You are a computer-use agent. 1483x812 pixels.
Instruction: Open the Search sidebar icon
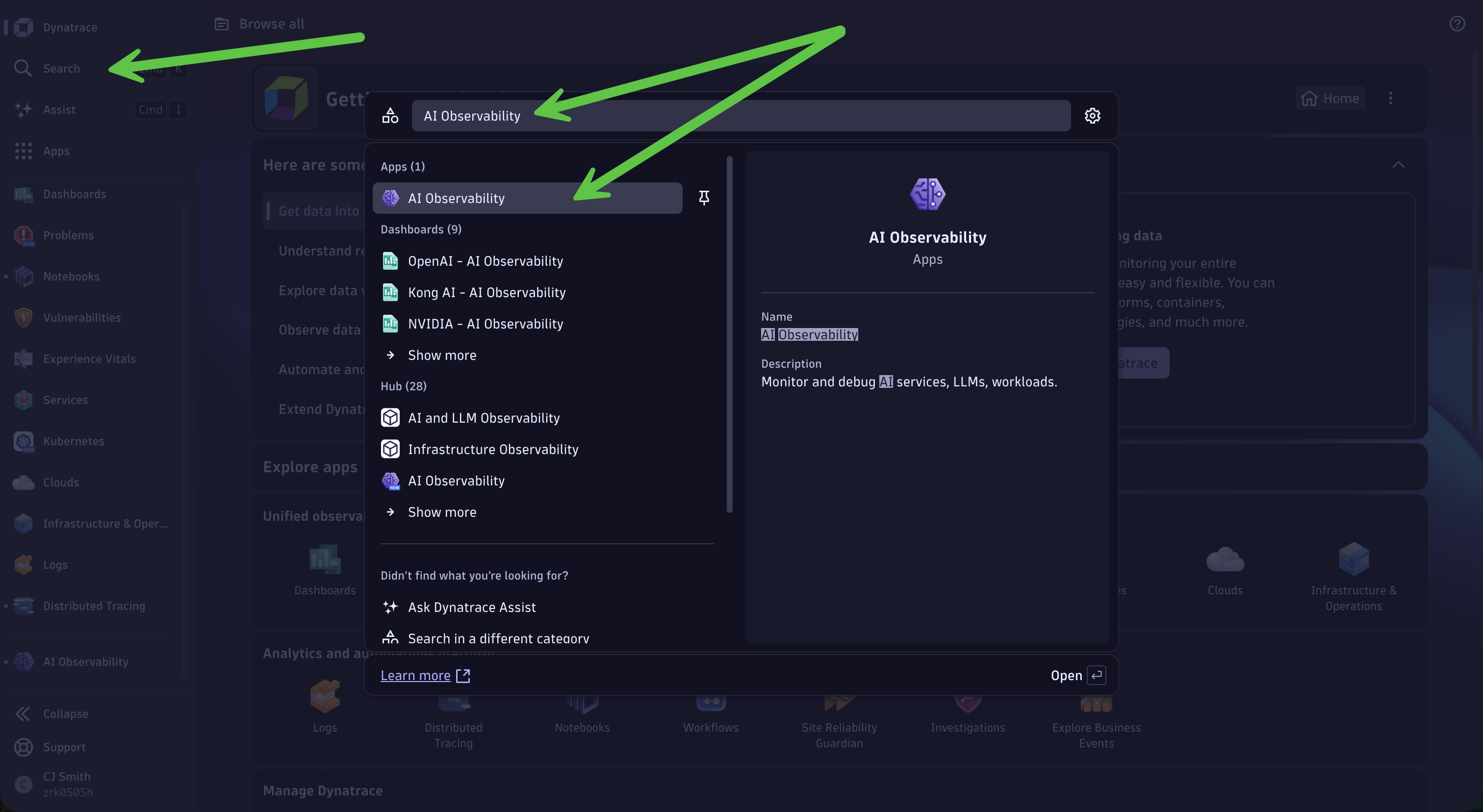pos(23,68)
